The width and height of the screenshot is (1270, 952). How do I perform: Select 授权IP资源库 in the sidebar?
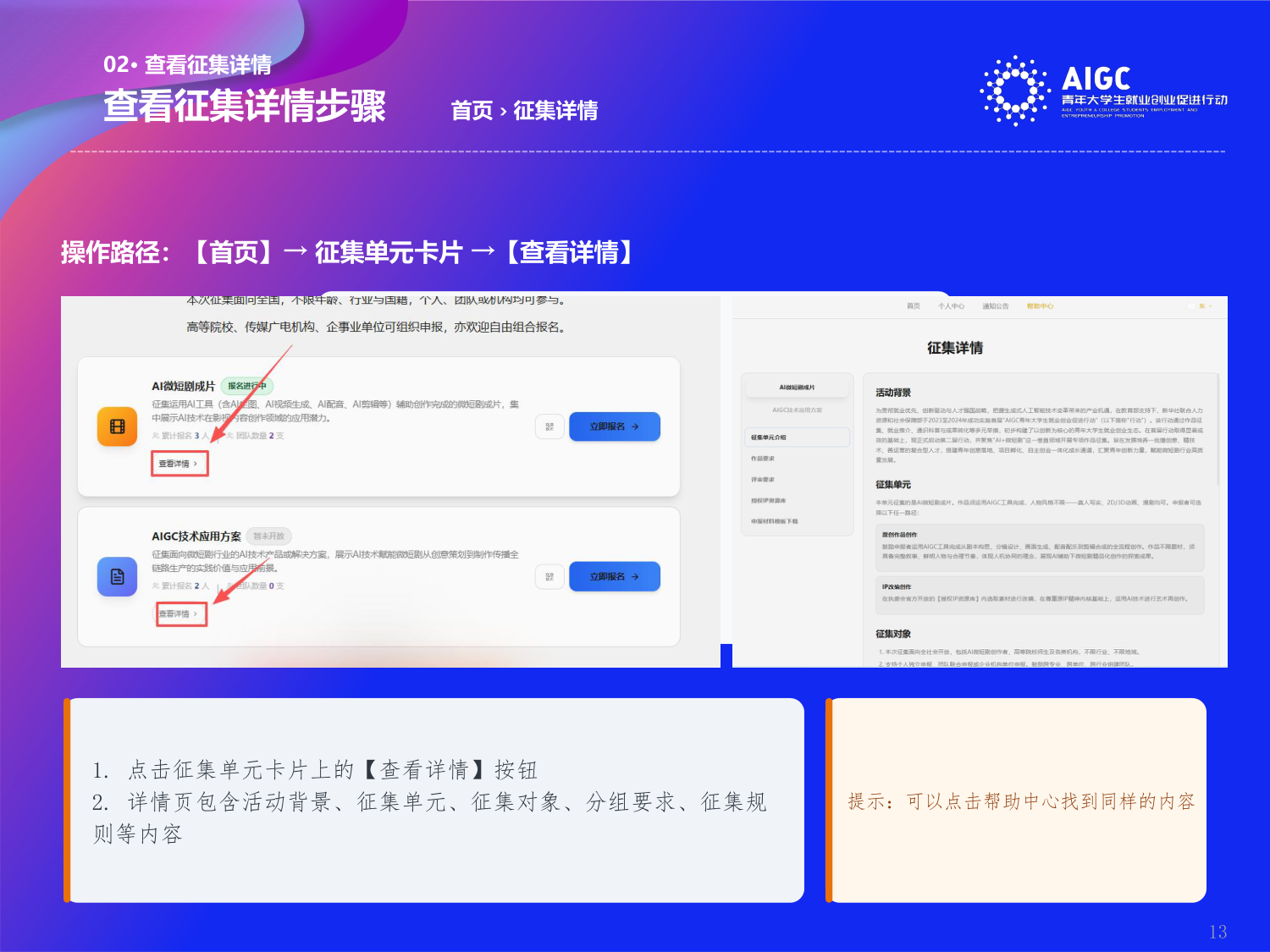[x=769, y=500]
